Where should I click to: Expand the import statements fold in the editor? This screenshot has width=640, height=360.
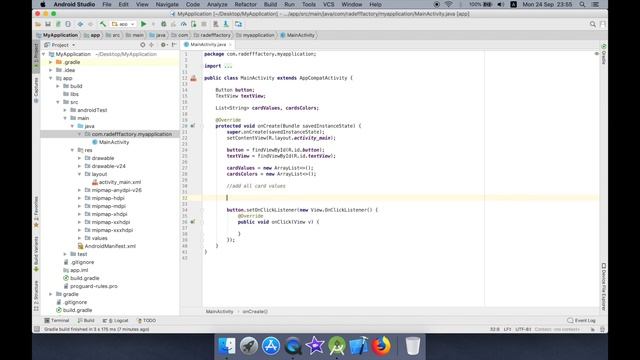click(228, 66)
